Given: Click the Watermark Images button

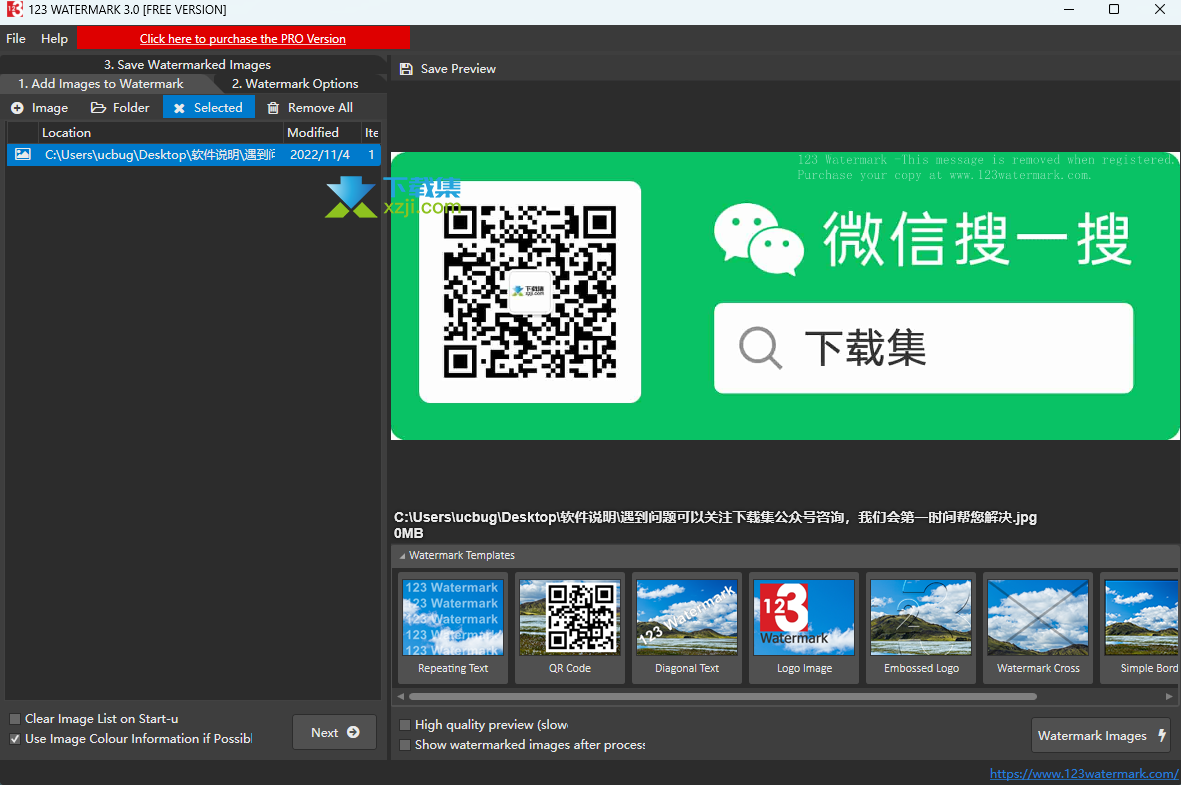Looking at the screenshot, I should coord(1102,735).
